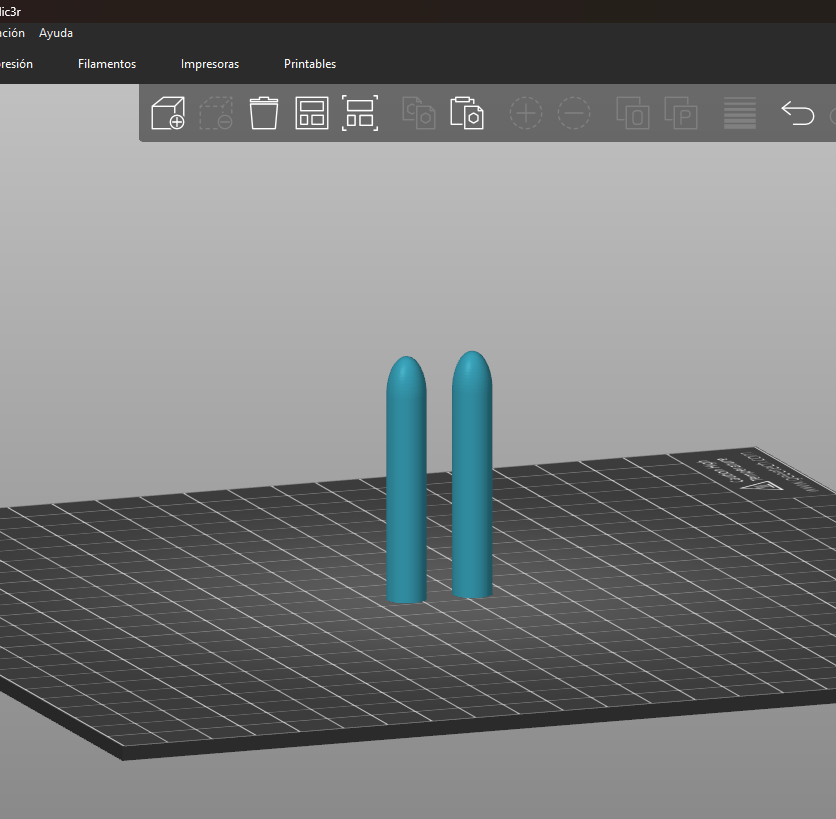The image size is (836, 819).
Task: Click the Split to parts icon
Action: tap(681, 113)
